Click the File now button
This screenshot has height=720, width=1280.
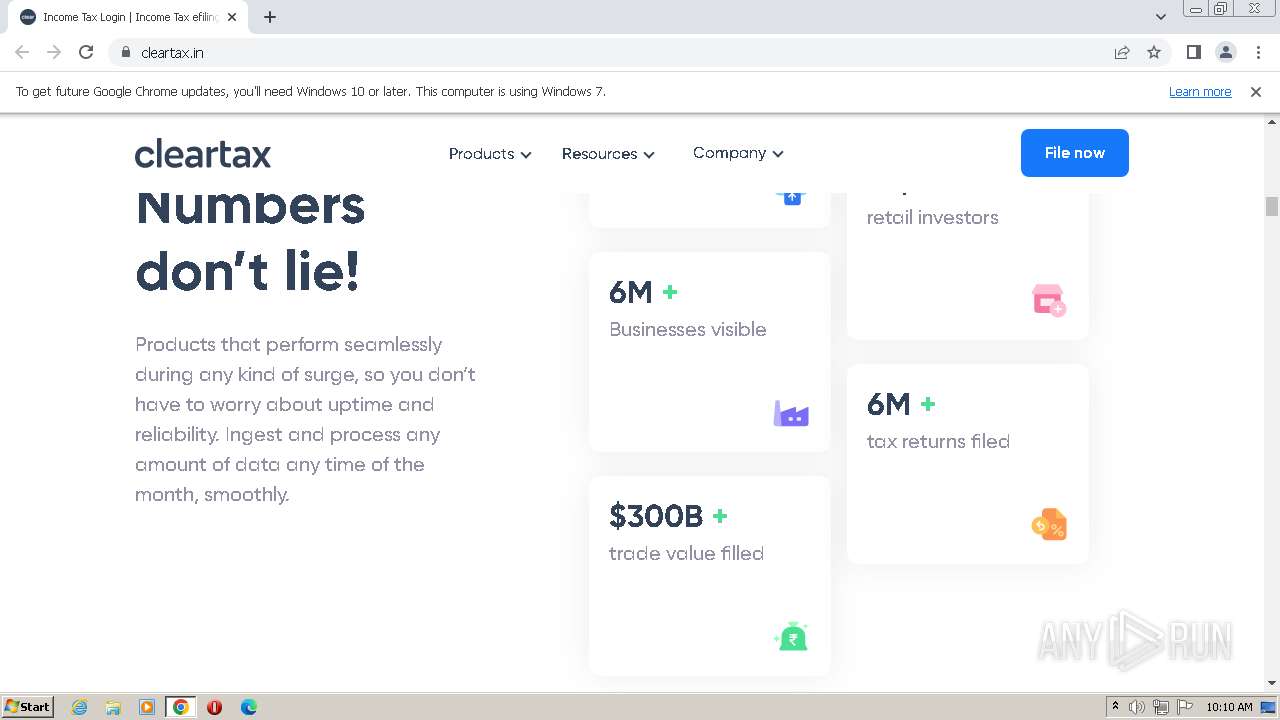click(1074, 153)
